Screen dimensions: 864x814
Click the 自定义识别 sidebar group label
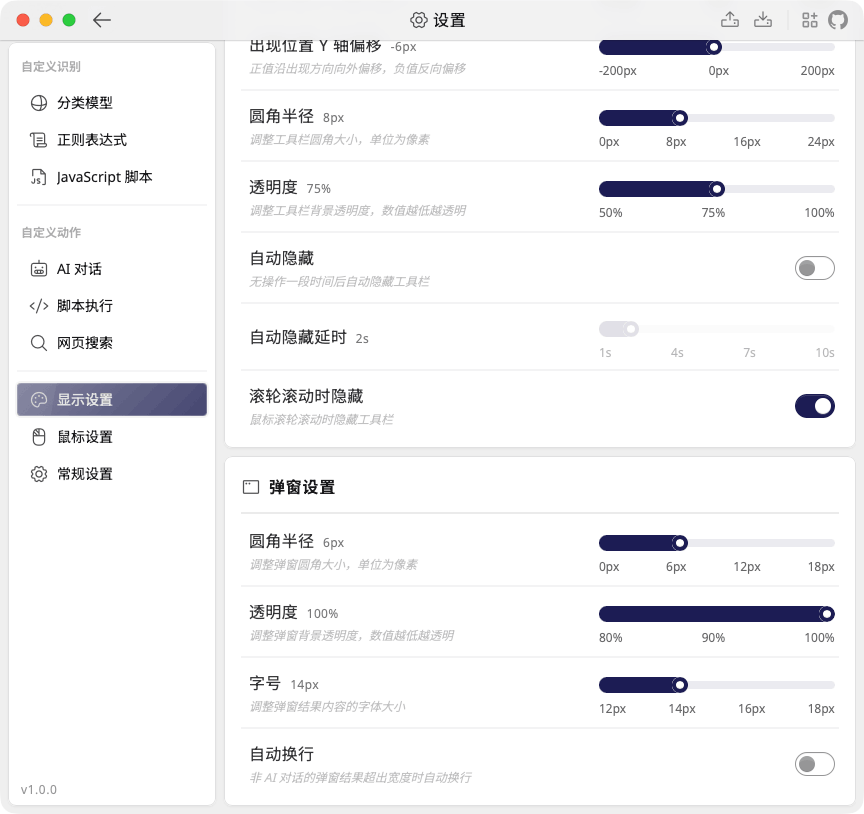pos(51,67)
